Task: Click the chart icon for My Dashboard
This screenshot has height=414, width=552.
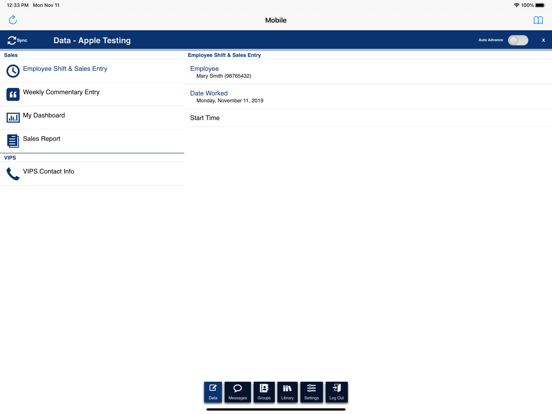Action: pos(13,118)
